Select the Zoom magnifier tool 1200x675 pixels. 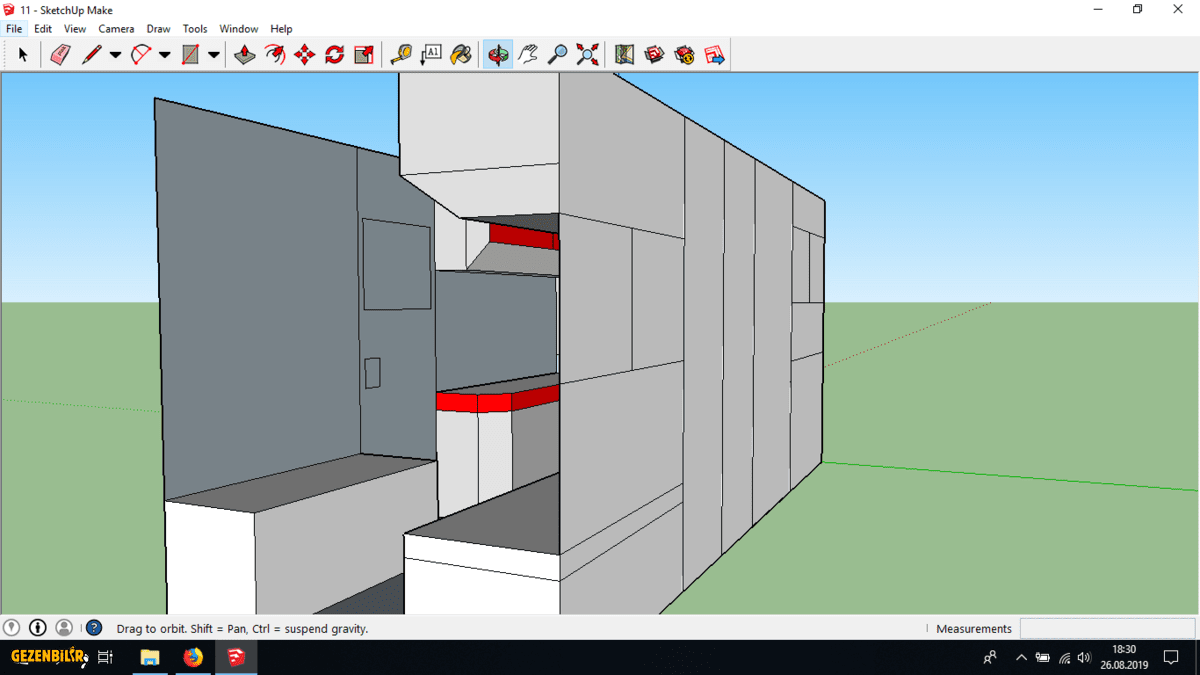click(558, 55)
